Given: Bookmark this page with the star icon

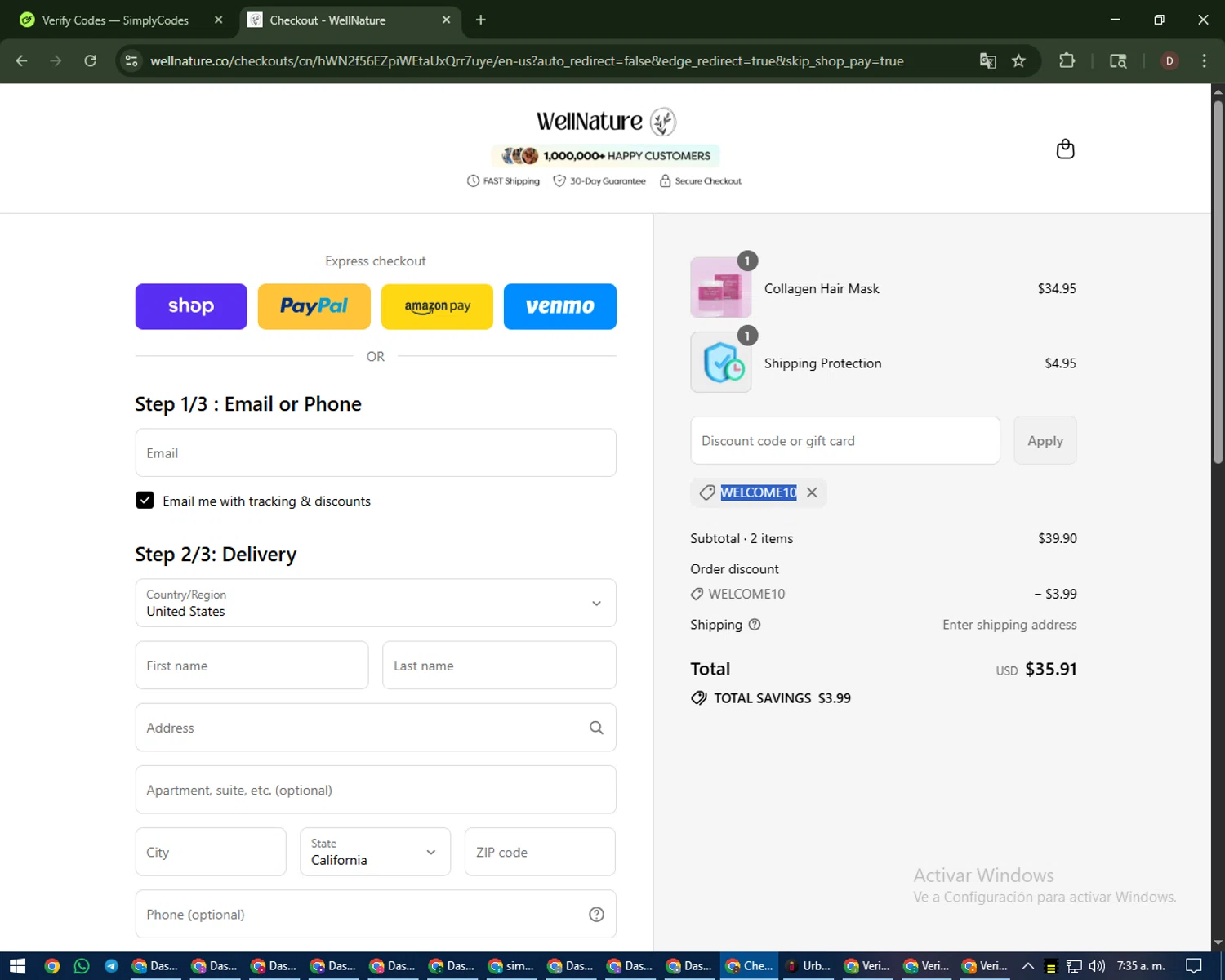Looking at the screenshot, I should [x=1018, y=60].
